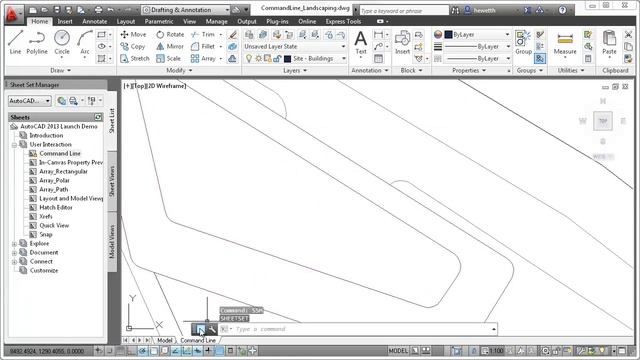Select the Circle tool
Screen dimensions: 640x360
coord(62,42)
